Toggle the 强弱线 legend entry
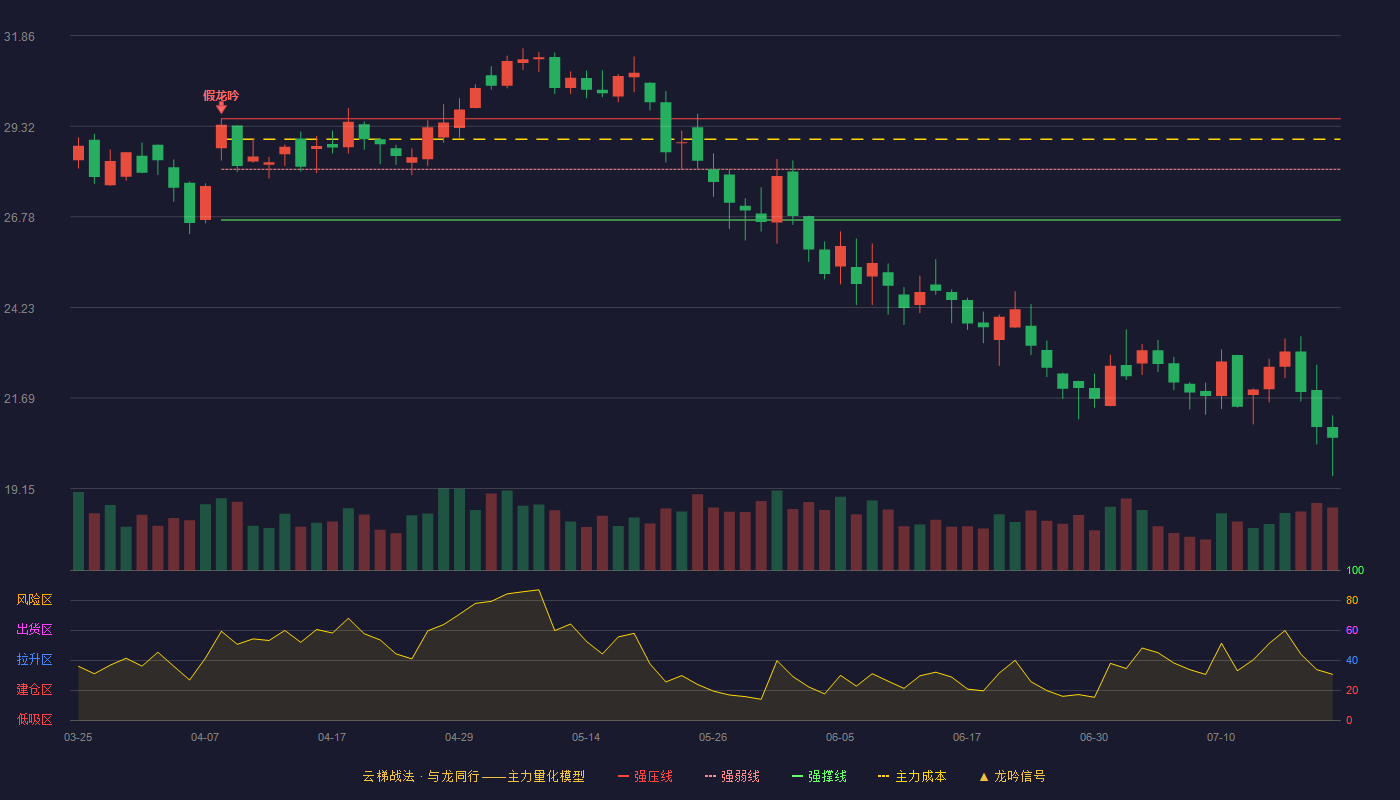Viewport: 1400px width, 800px height. pos(732,776)
